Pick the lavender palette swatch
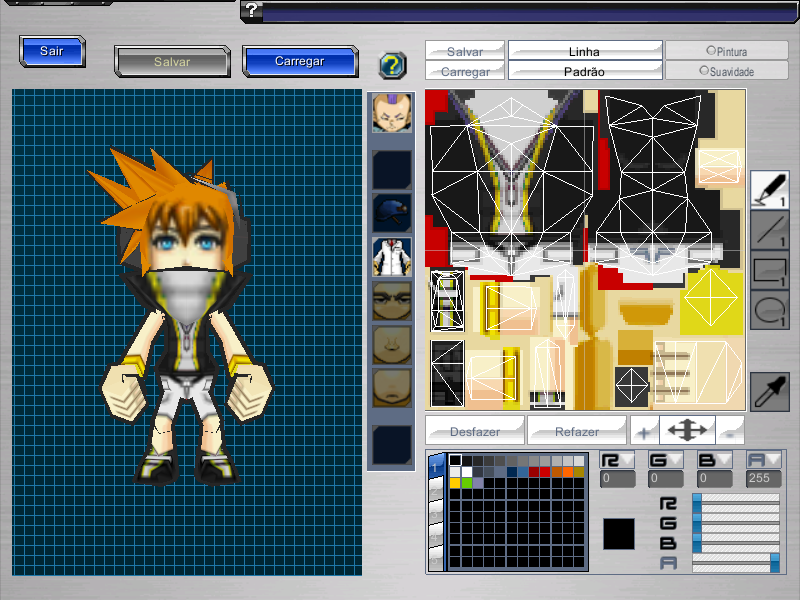 point(478,483)
